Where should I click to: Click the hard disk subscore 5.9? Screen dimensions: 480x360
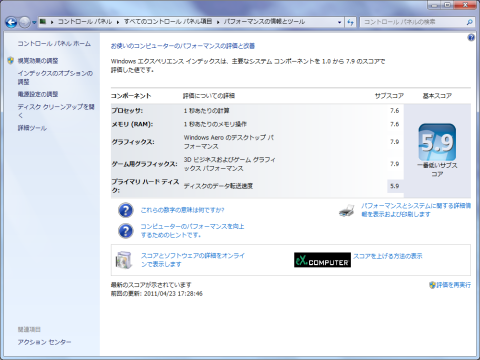(x=395, y=186)
